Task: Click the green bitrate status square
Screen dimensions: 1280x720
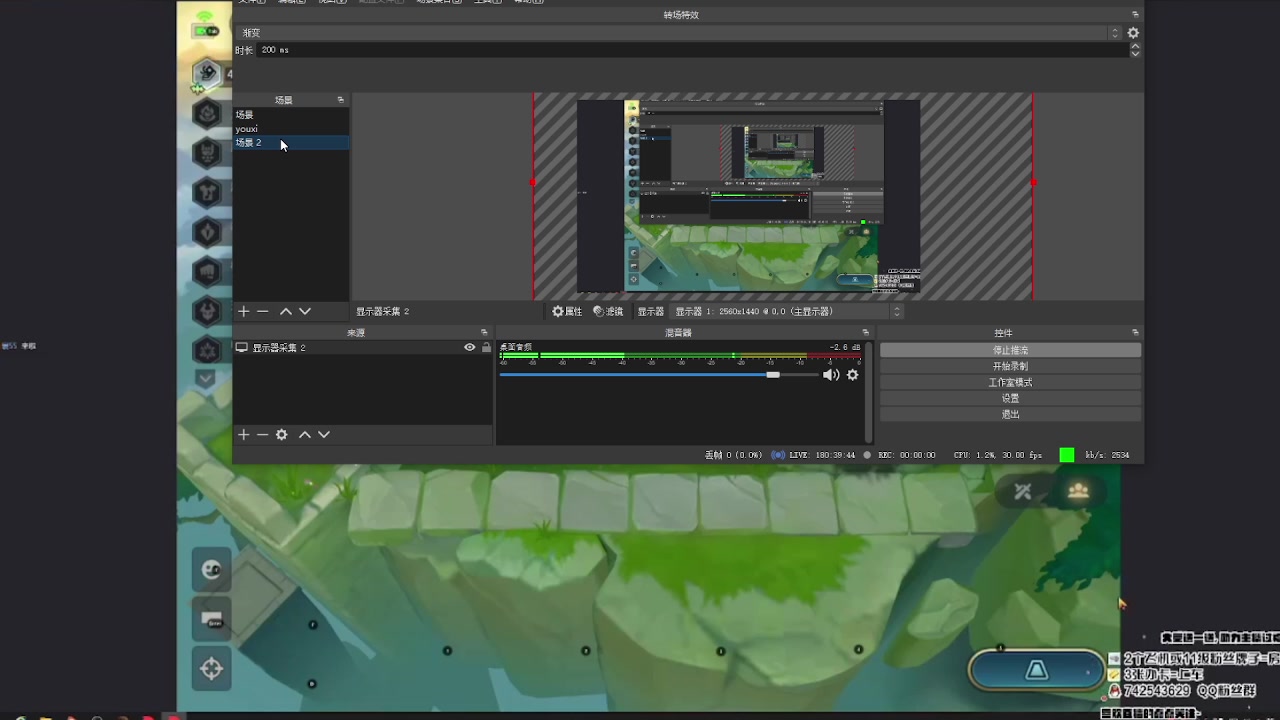Action: 1067,455
